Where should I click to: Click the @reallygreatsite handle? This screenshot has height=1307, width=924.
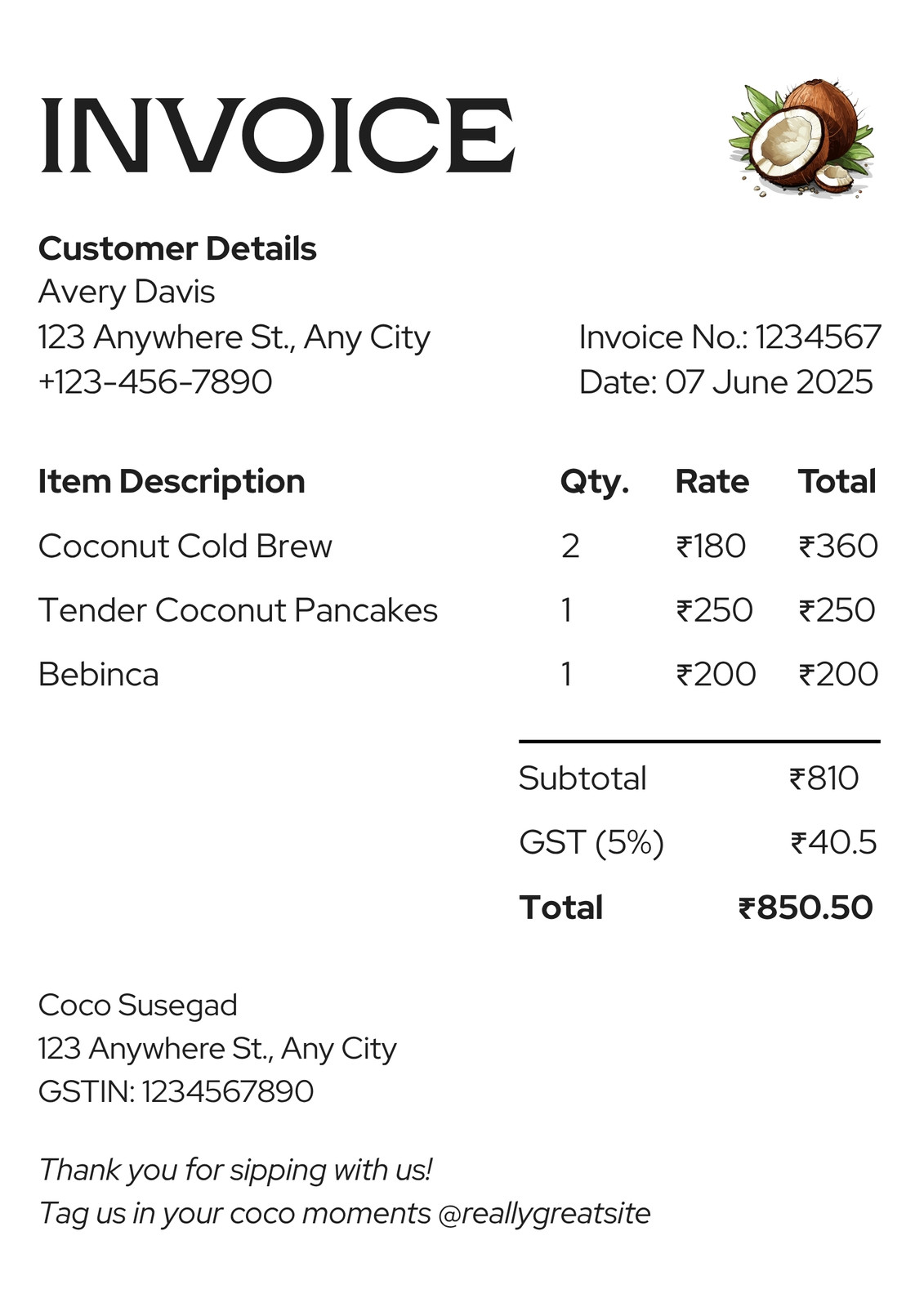click(x=544, y=1213)
